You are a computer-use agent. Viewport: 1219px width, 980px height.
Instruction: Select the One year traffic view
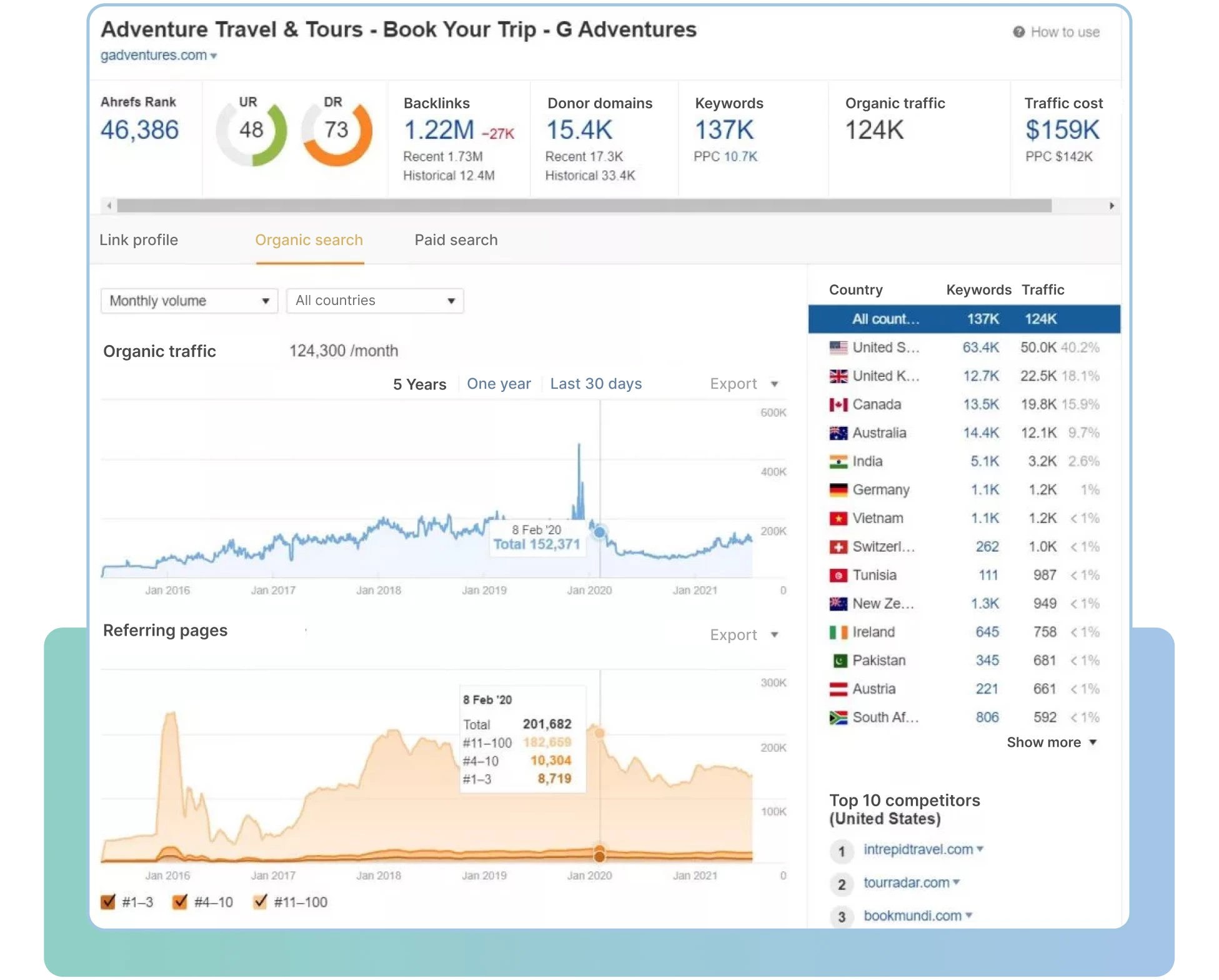click(498, 382)
